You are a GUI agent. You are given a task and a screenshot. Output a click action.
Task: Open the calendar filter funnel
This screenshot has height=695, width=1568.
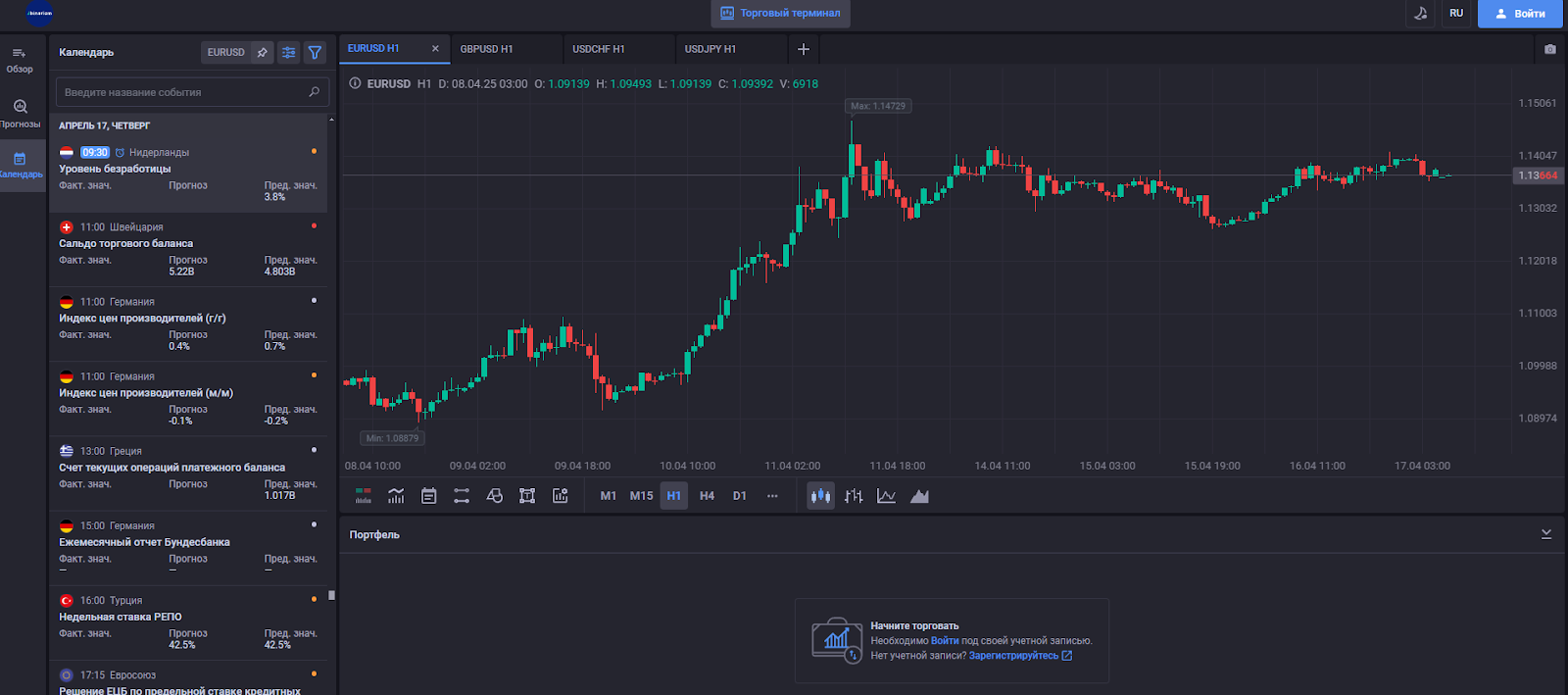315,53
